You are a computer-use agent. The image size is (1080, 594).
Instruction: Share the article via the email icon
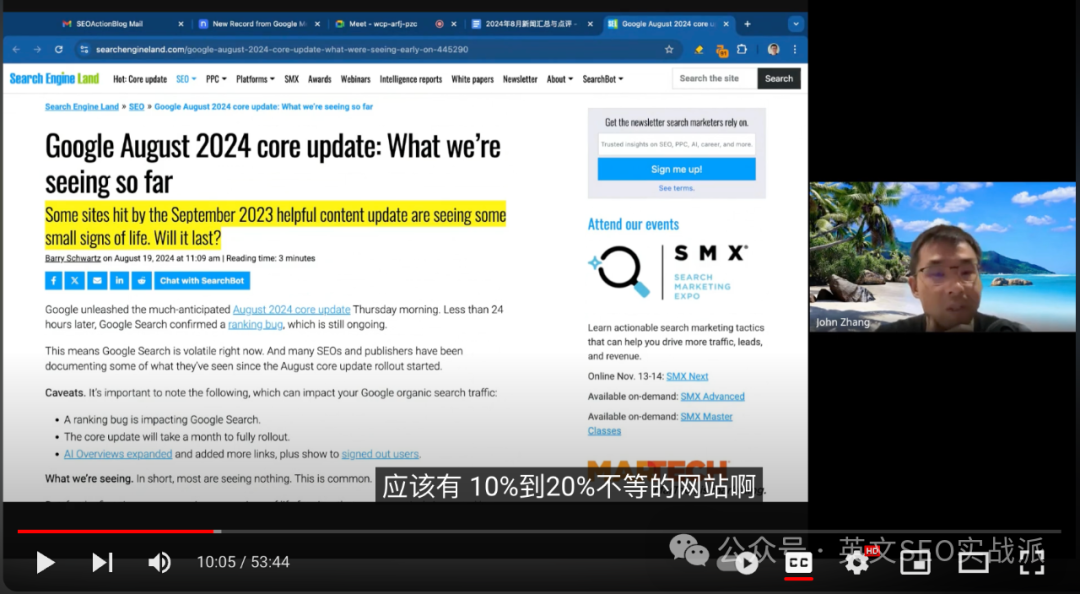pyautogui.click(x=97, y=280)
